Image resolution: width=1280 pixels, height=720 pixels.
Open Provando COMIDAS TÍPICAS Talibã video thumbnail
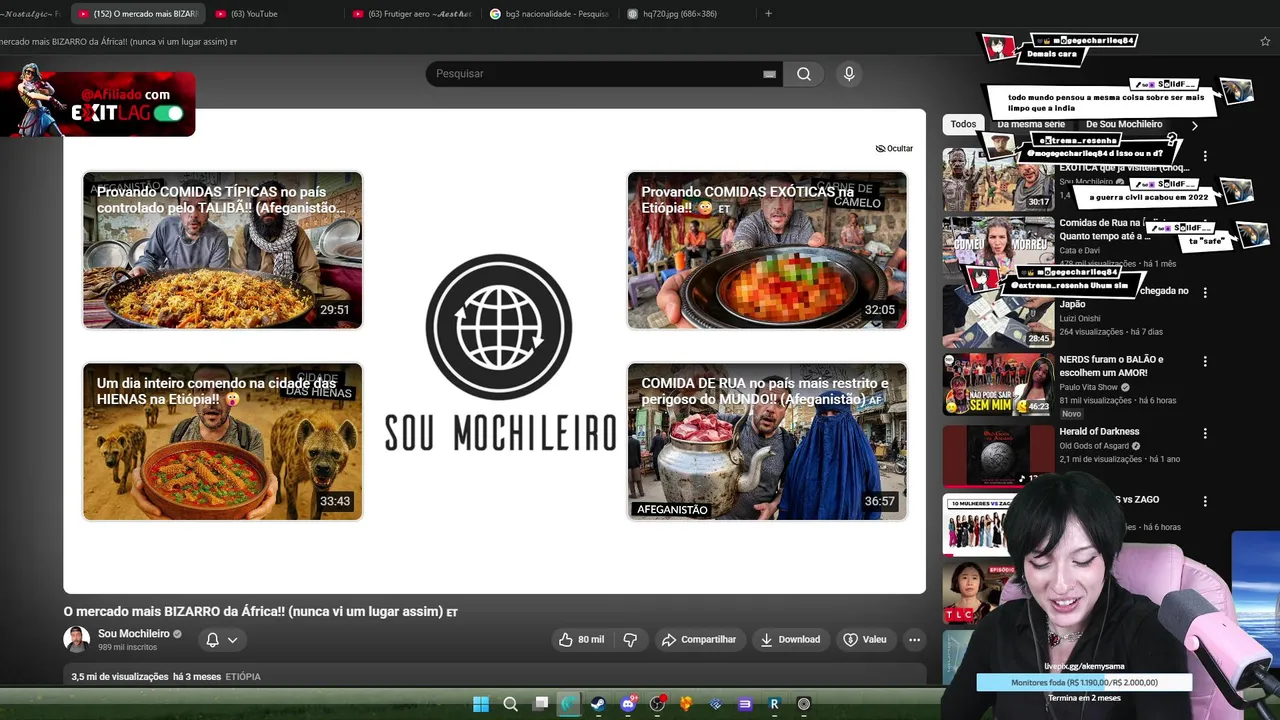coord(222,250)
